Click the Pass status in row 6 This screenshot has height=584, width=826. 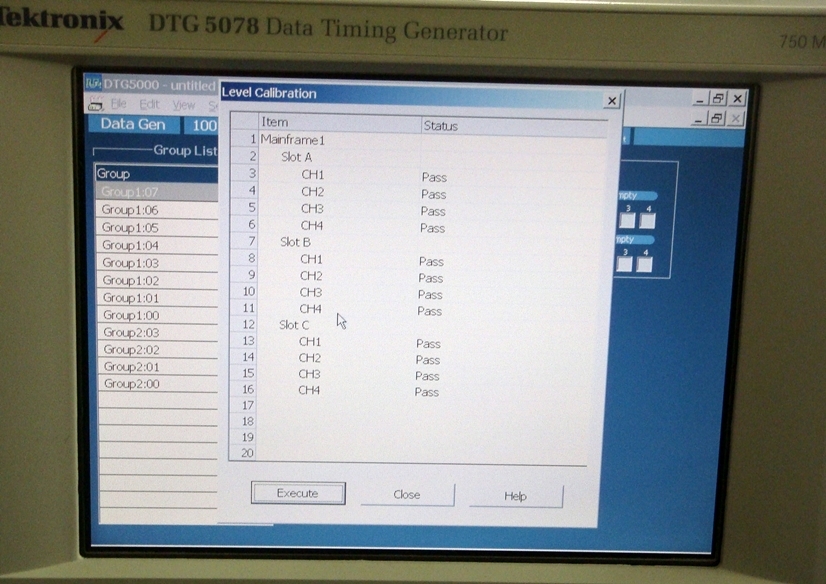point(432,229)
